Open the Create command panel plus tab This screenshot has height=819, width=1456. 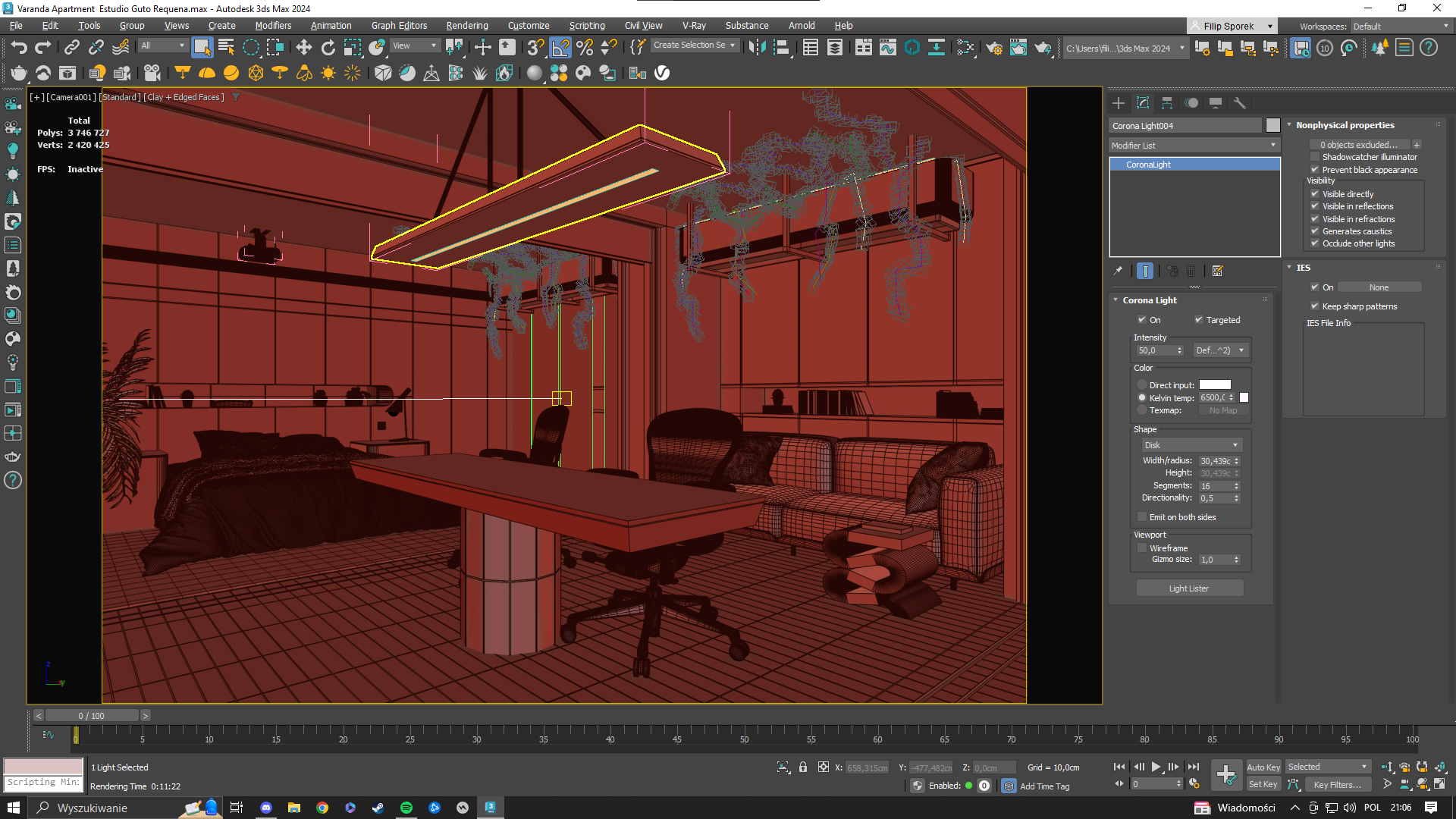click(1119, 103)
